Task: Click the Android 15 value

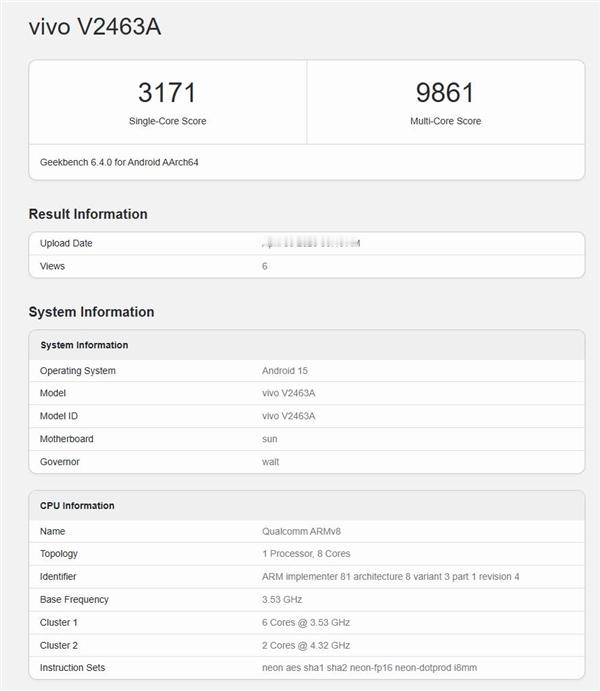Action: tap(285, 371)
